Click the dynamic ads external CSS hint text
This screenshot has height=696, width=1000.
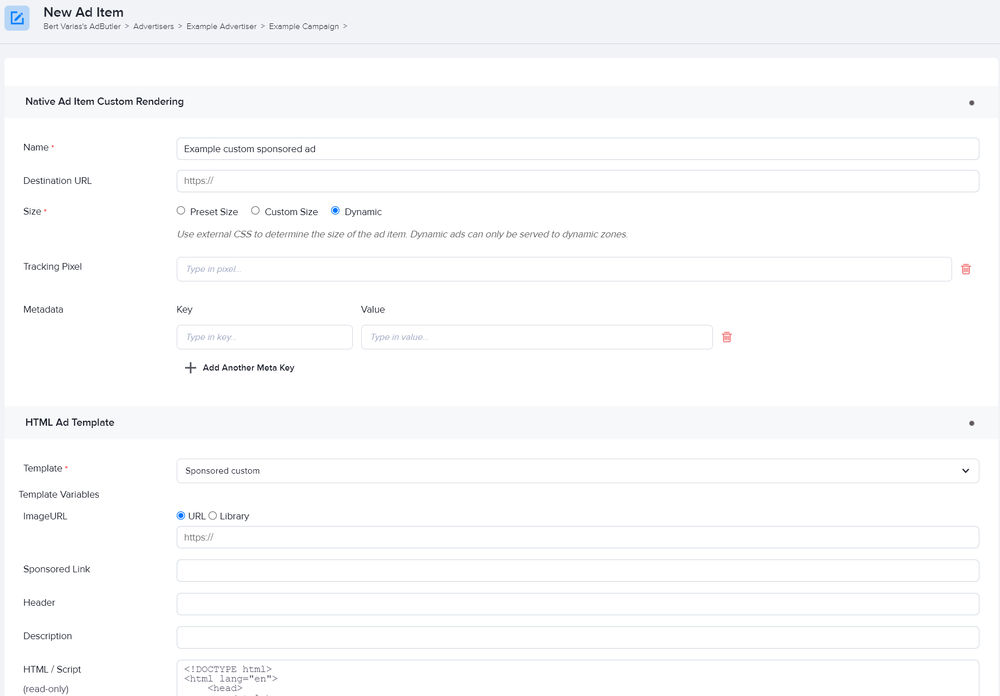coord(402,234)
